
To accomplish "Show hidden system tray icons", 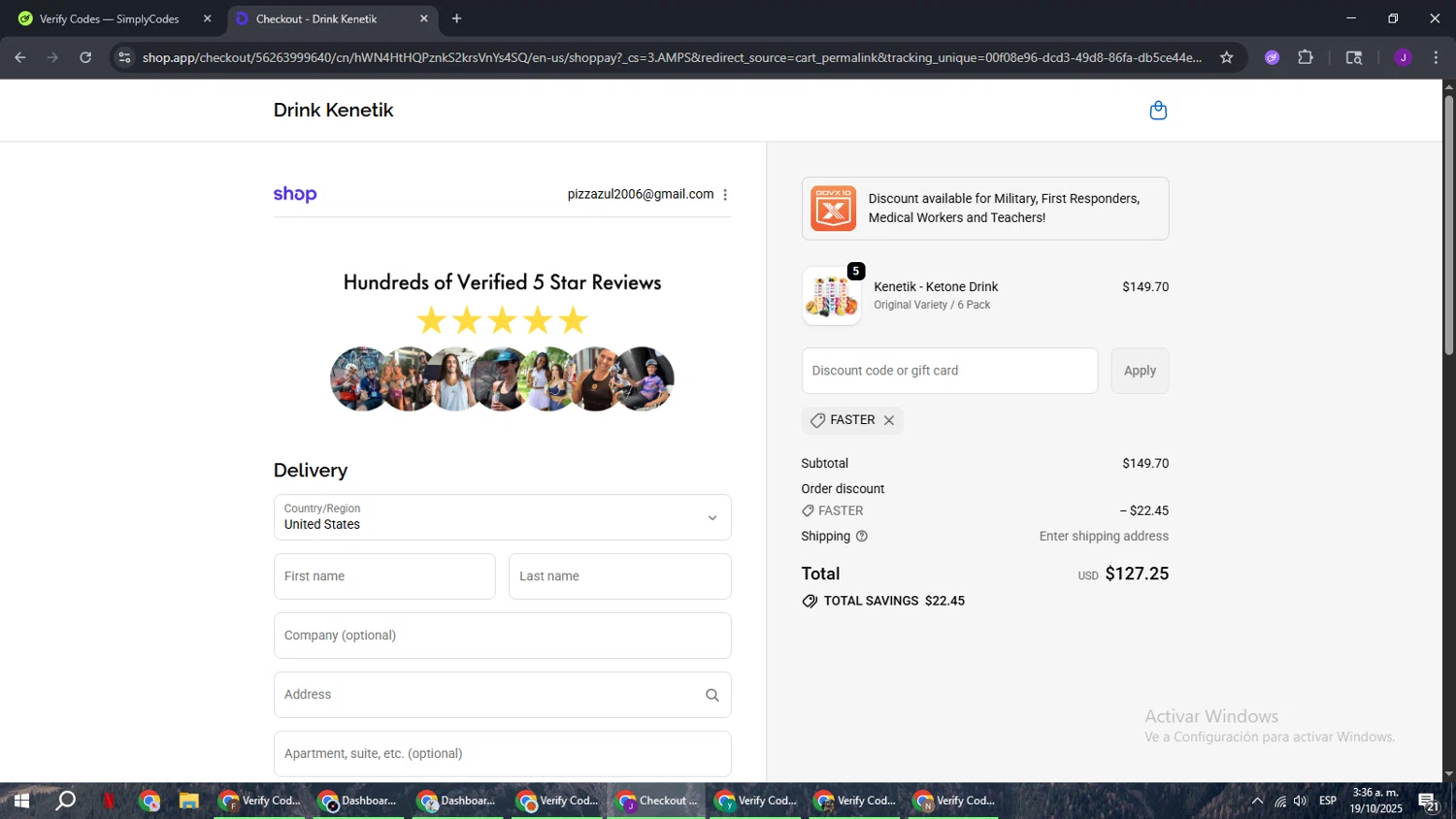I will [1257, 802].
